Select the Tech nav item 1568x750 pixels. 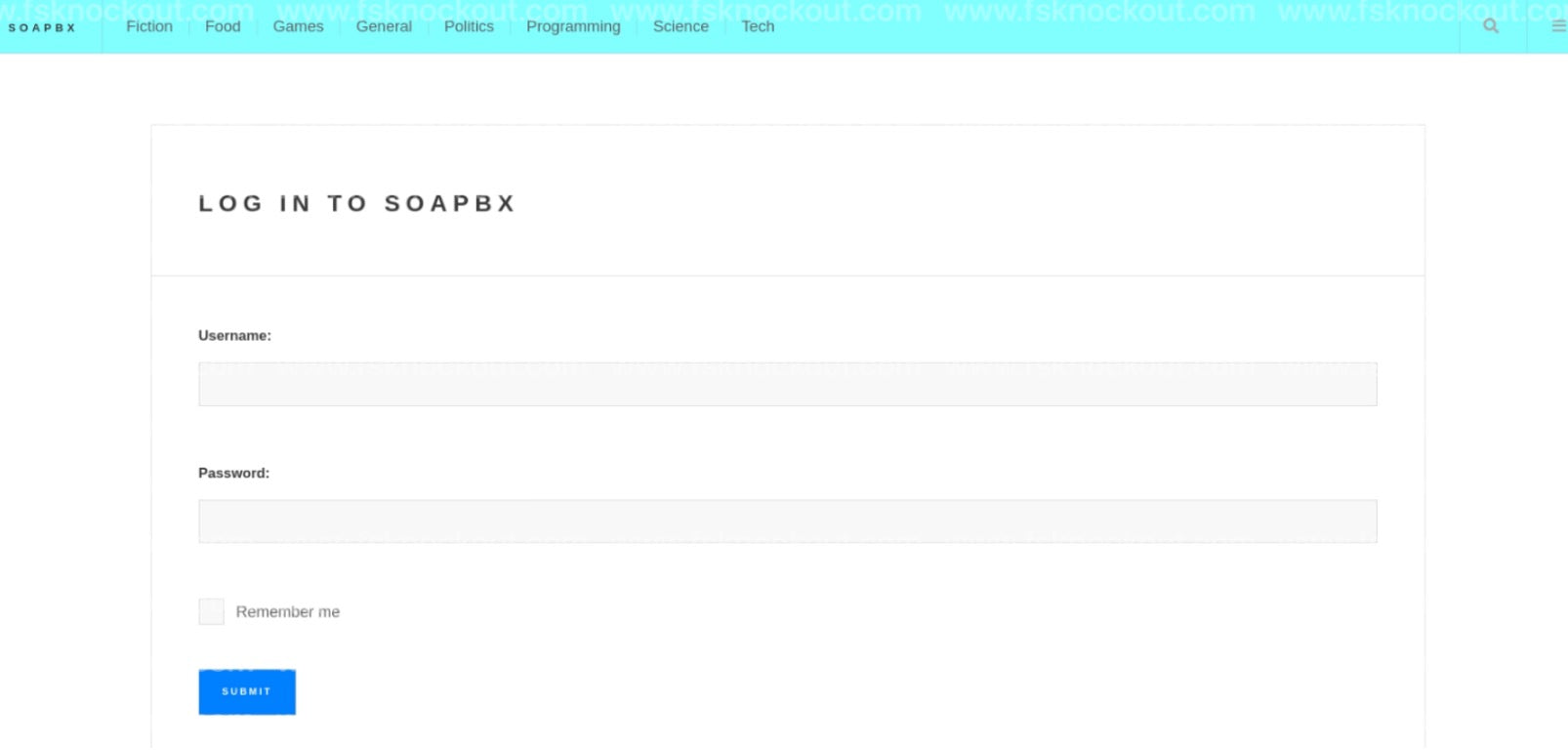(758, 26)
